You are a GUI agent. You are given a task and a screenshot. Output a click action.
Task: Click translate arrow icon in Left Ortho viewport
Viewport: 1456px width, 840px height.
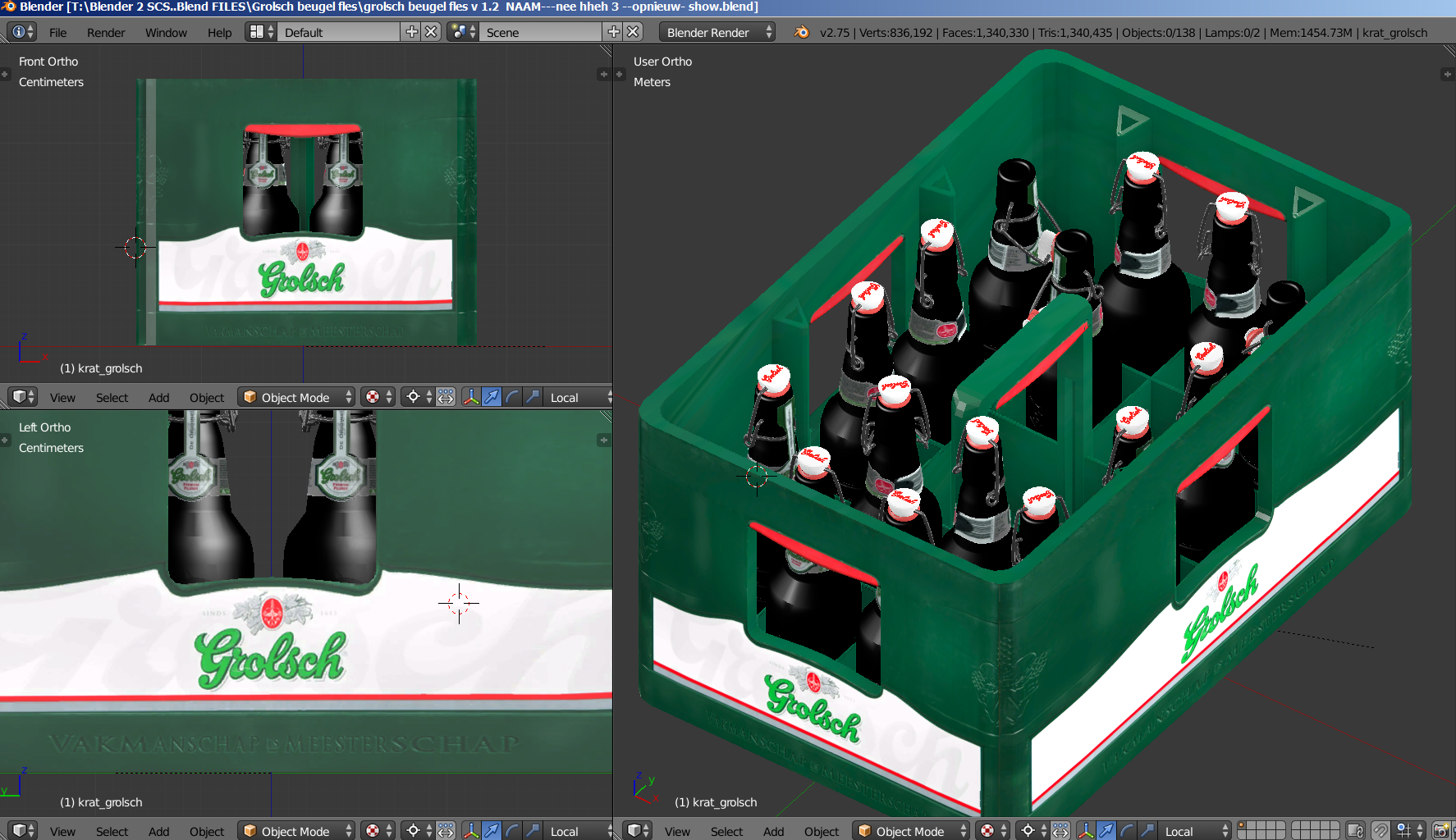click(x=492, y=831)
